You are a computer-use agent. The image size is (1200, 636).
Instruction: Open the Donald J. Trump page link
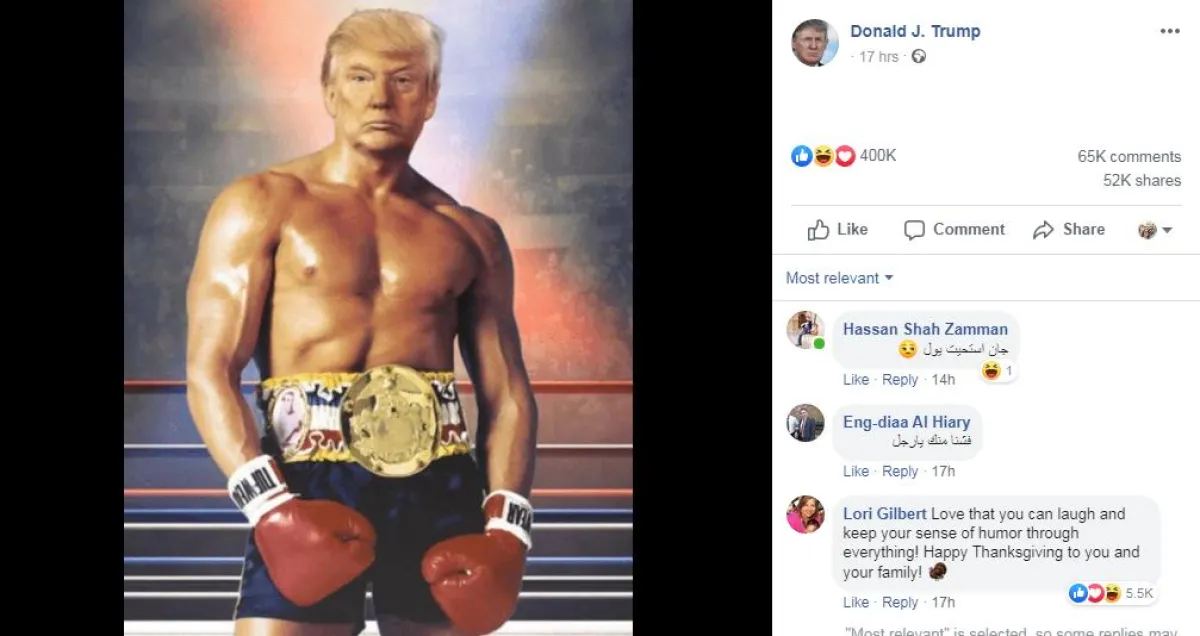[915, 31]
